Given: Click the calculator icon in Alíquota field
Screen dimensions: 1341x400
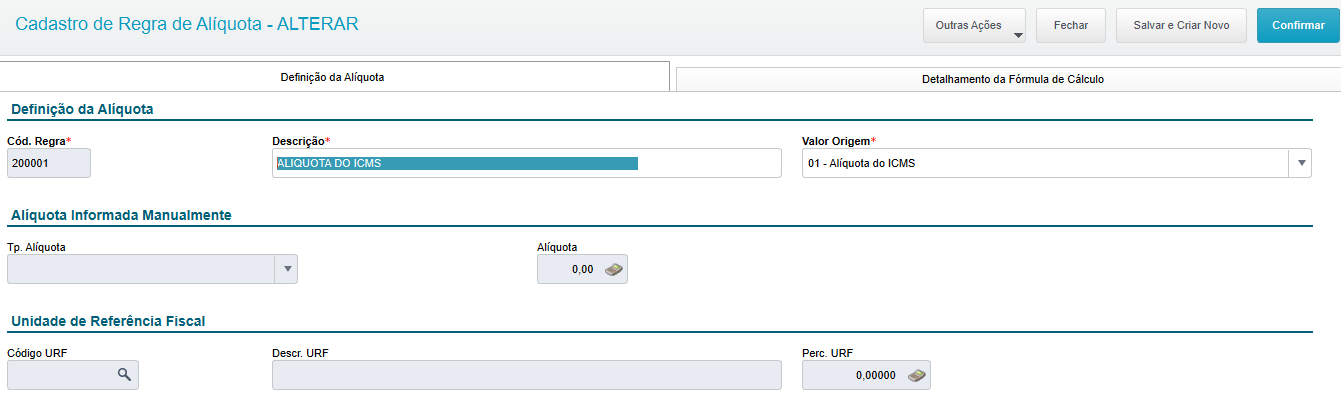Looking at the screenshot, I should [x=614, y=269].
